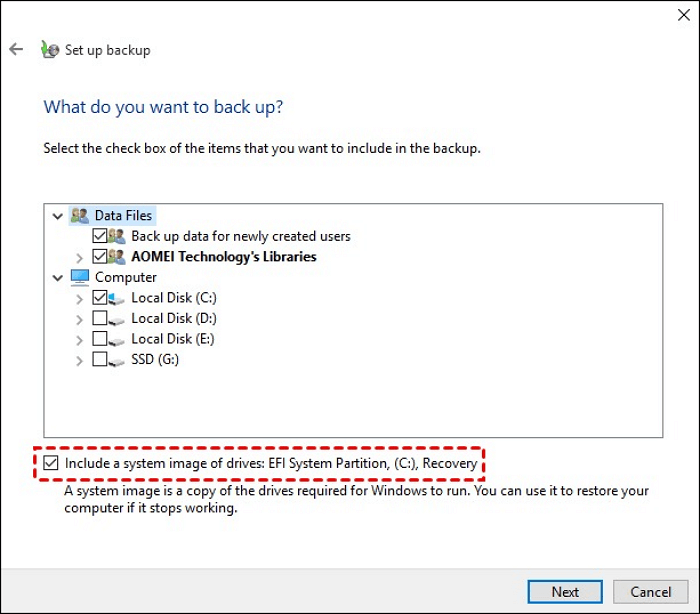This screenshot has width=700, height=614.
Task: Close the Set up backup dialog
Action: pyautogui.click(x=683, y=15)
